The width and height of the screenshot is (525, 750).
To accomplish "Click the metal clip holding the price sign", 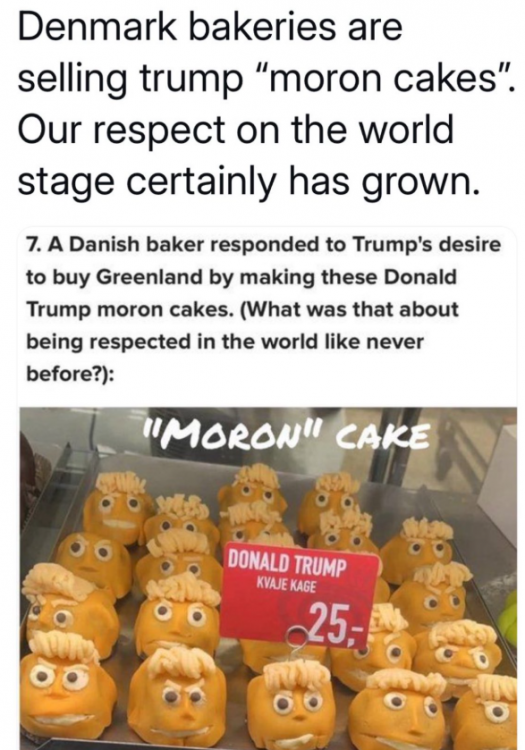I will [297, 645].
